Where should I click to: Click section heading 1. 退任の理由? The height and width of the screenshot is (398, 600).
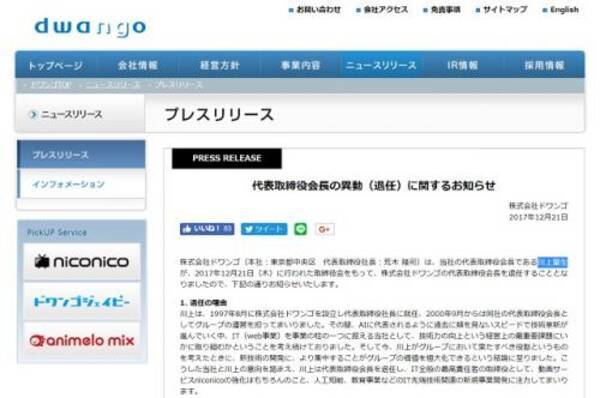point(203,303)
